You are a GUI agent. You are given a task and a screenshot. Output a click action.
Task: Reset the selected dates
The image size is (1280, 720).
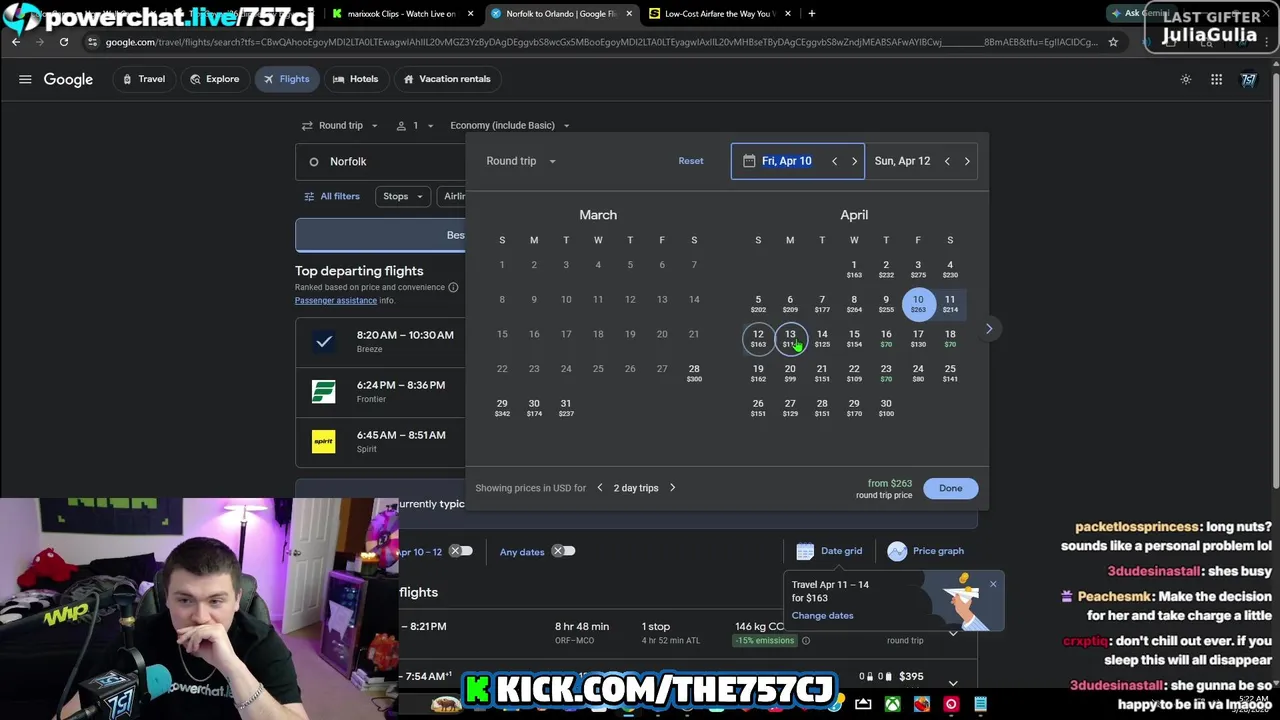pyautogui.click(x=691, y=161)
